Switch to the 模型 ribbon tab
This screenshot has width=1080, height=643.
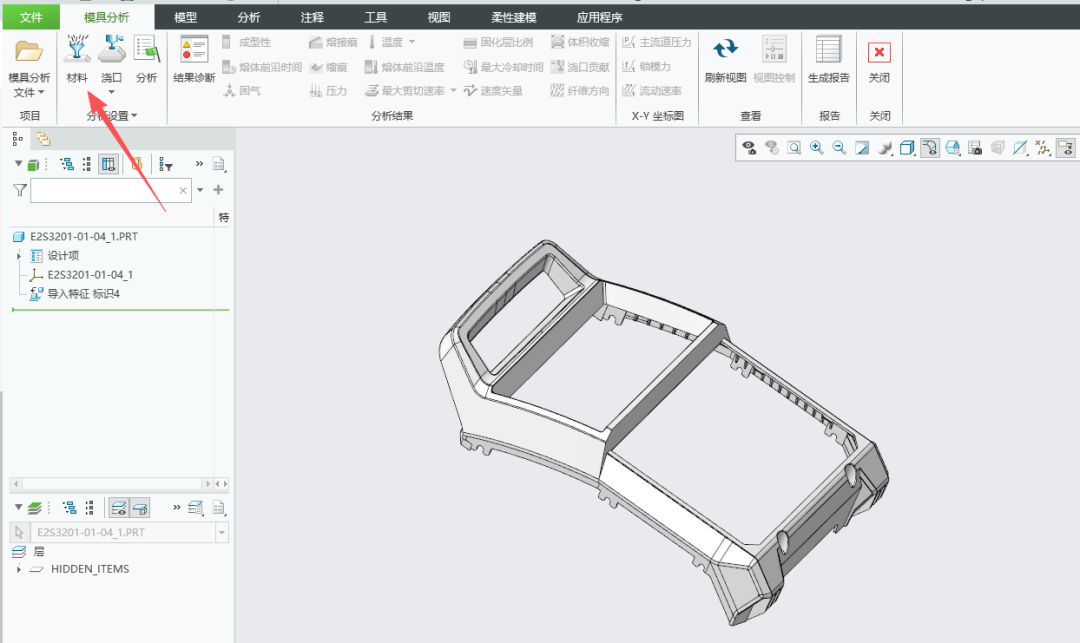click(185, 17)
